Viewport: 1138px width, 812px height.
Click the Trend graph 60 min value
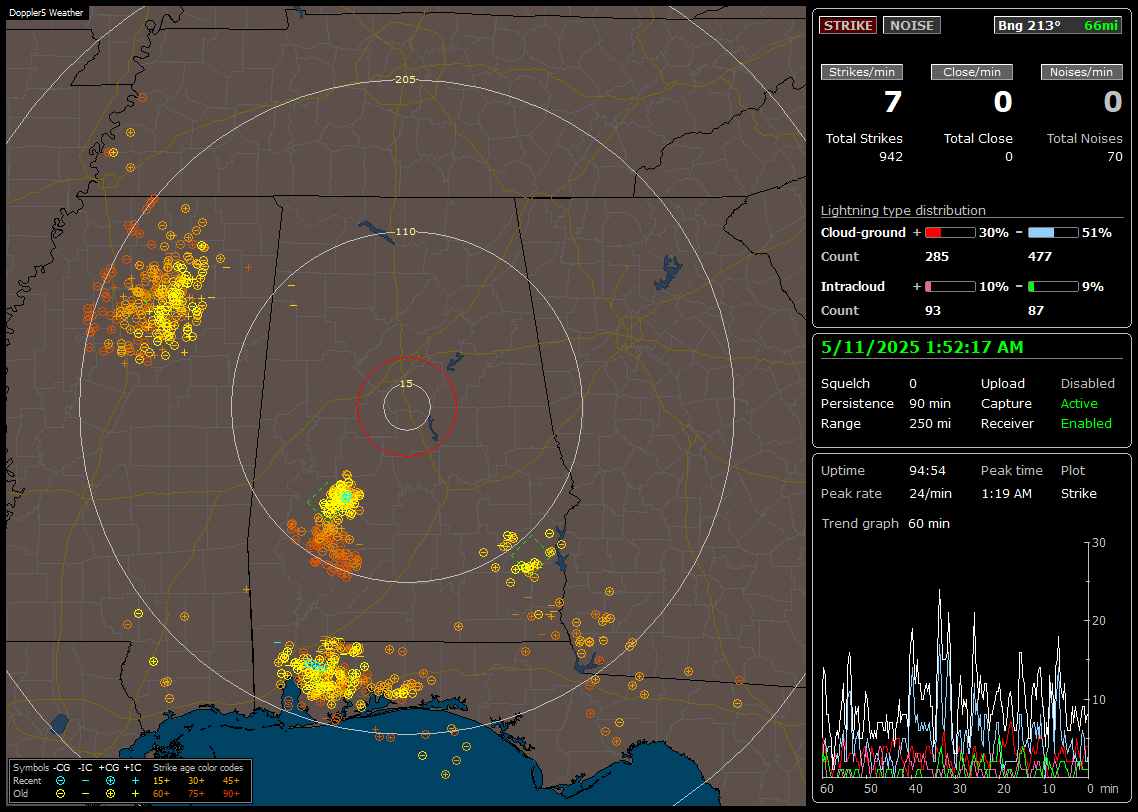pos(929,524)
